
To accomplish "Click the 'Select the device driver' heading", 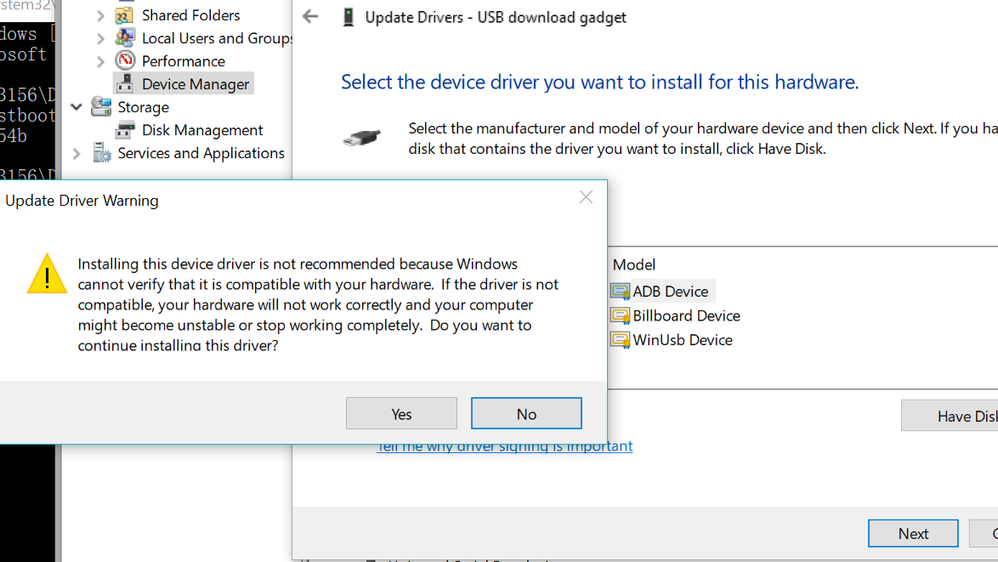I will (600, 82).
